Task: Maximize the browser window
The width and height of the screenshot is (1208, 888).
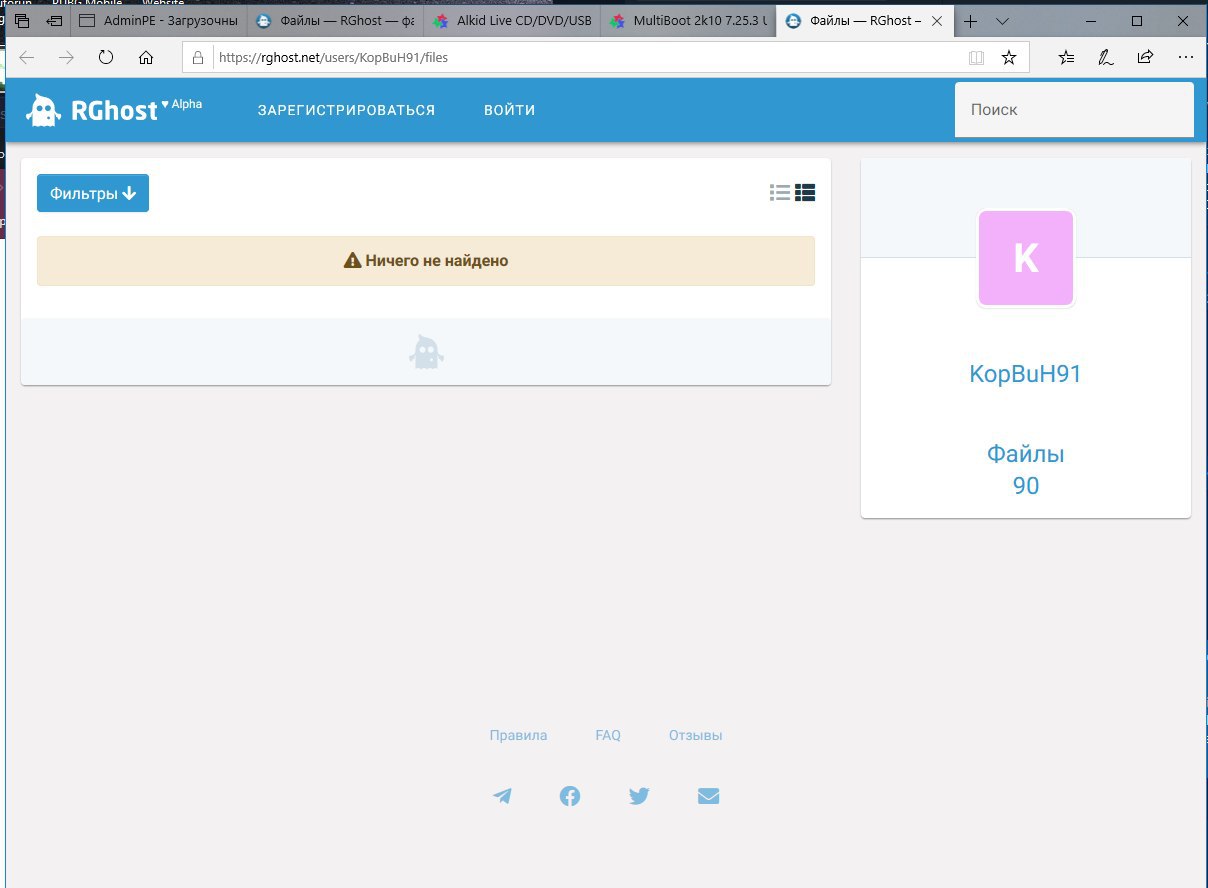Action: pyautogui.click(x=1137, y=21)
